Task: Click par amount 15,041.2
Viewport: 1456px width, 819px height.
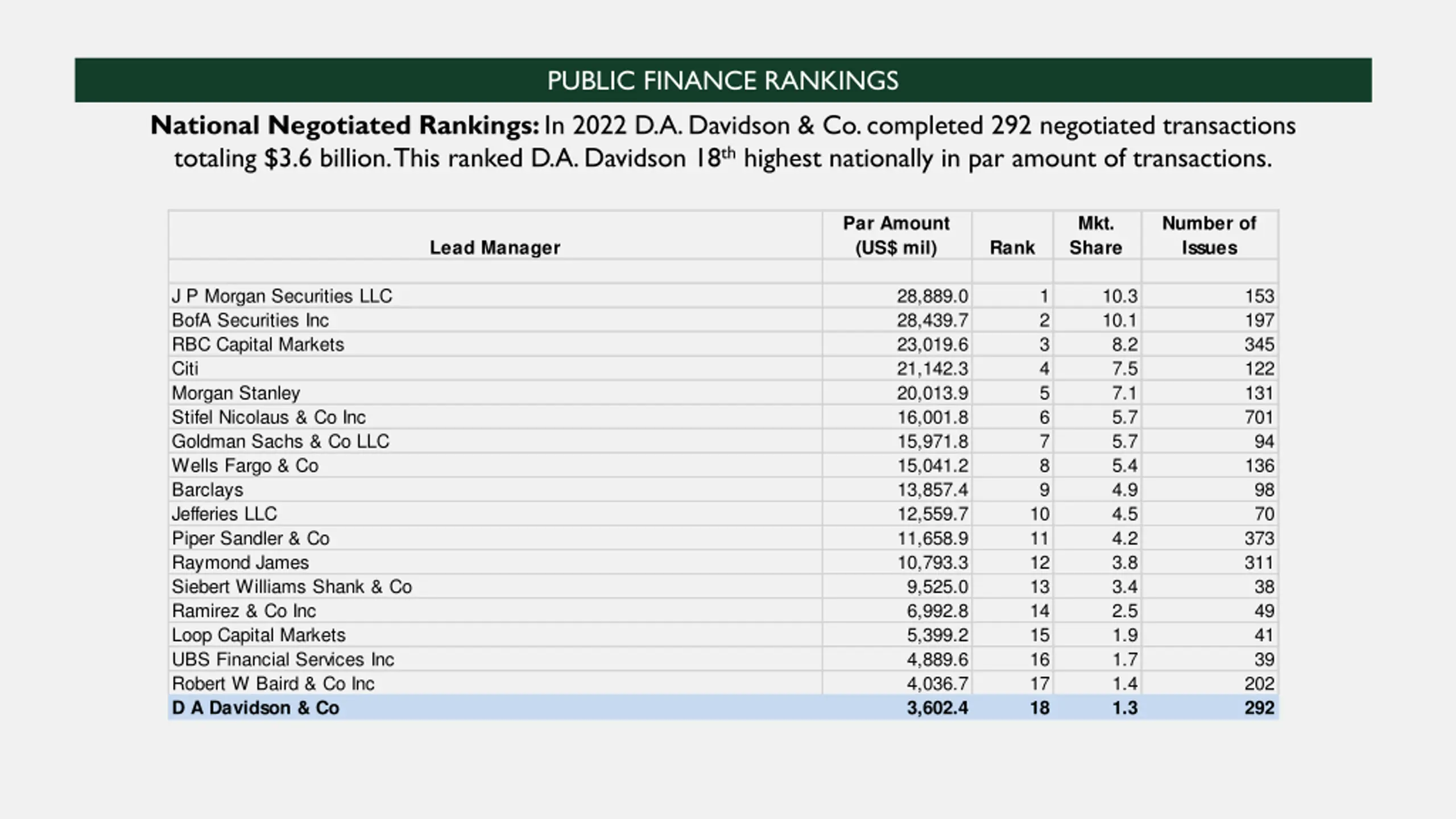Action: pyautogui.click(x=933, y=466)
